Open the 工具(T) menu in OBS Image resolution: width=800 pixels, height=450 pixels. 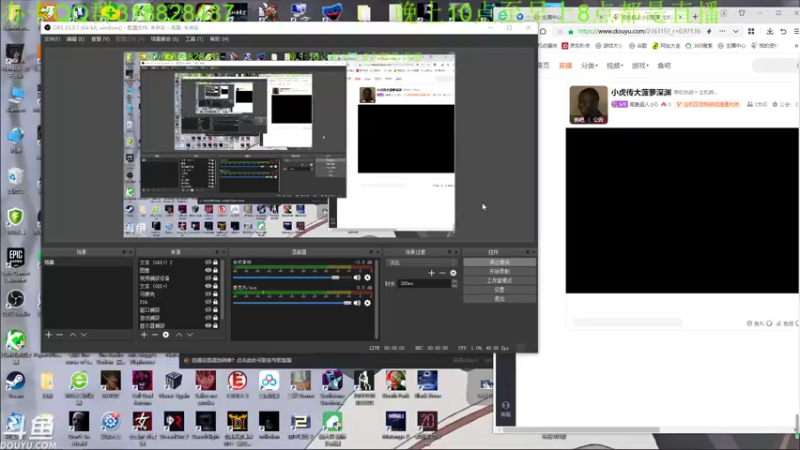click(x=194, y=39)
